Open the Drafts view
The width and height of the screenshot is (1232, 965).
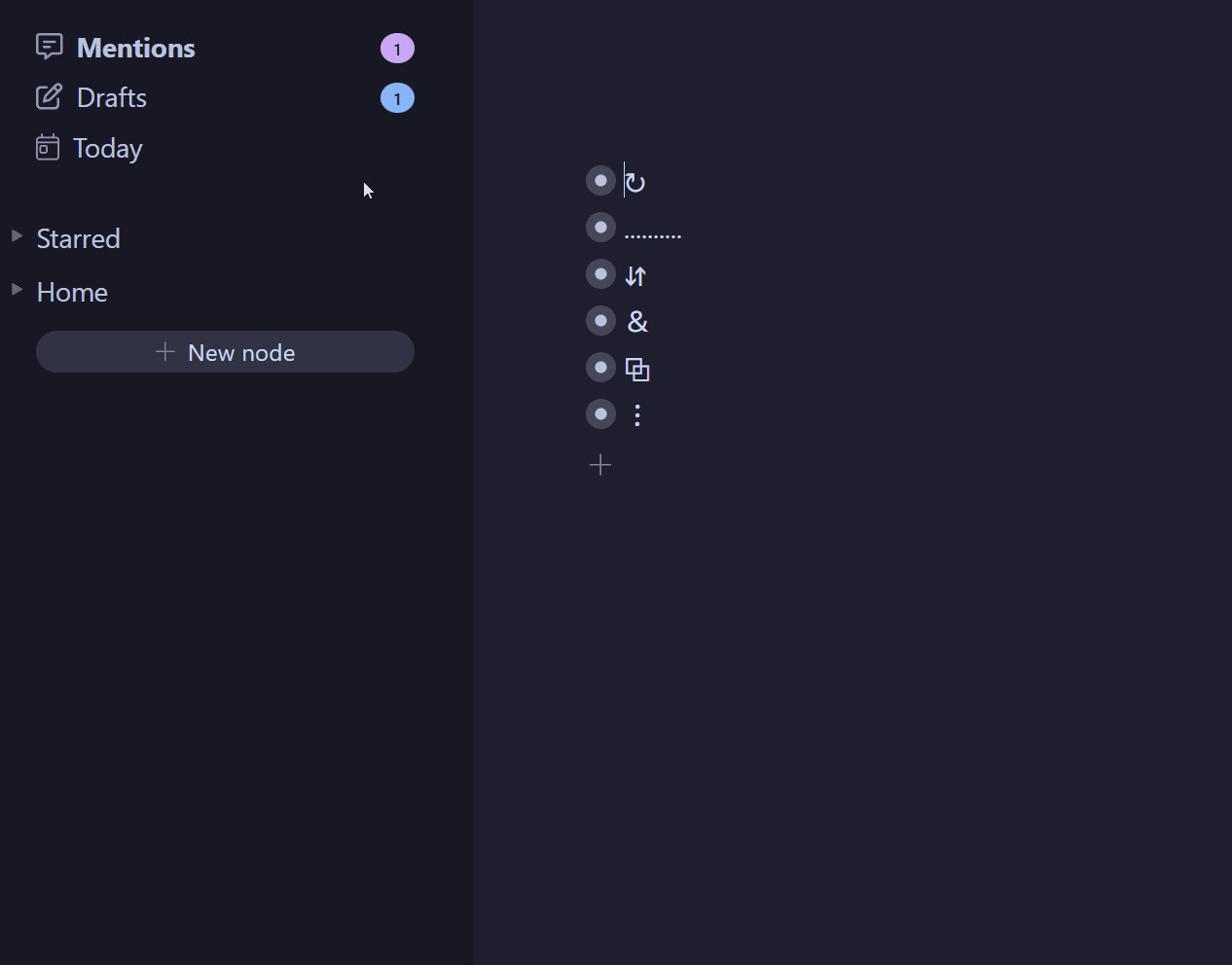(112, 98)
